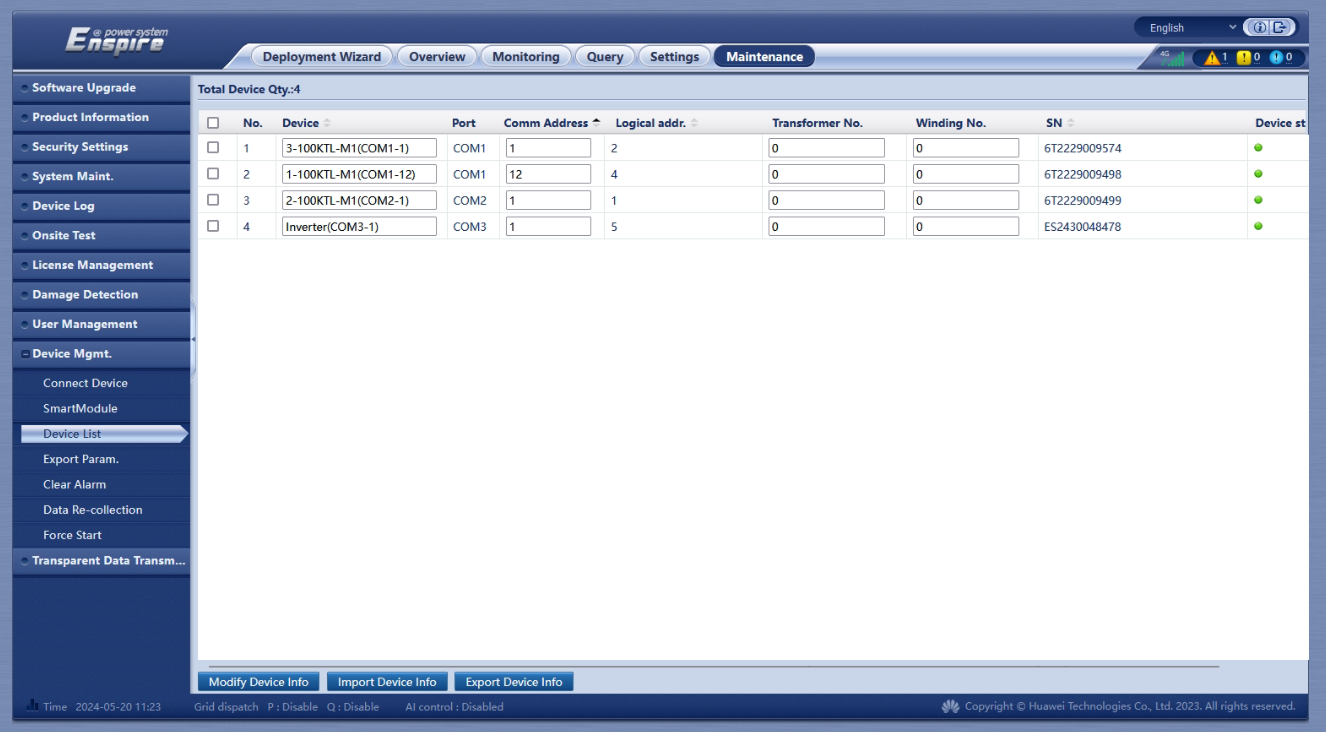Click the 4G signal strength icon
This screenshot has height=732, width=1326.
(1172, 58)
